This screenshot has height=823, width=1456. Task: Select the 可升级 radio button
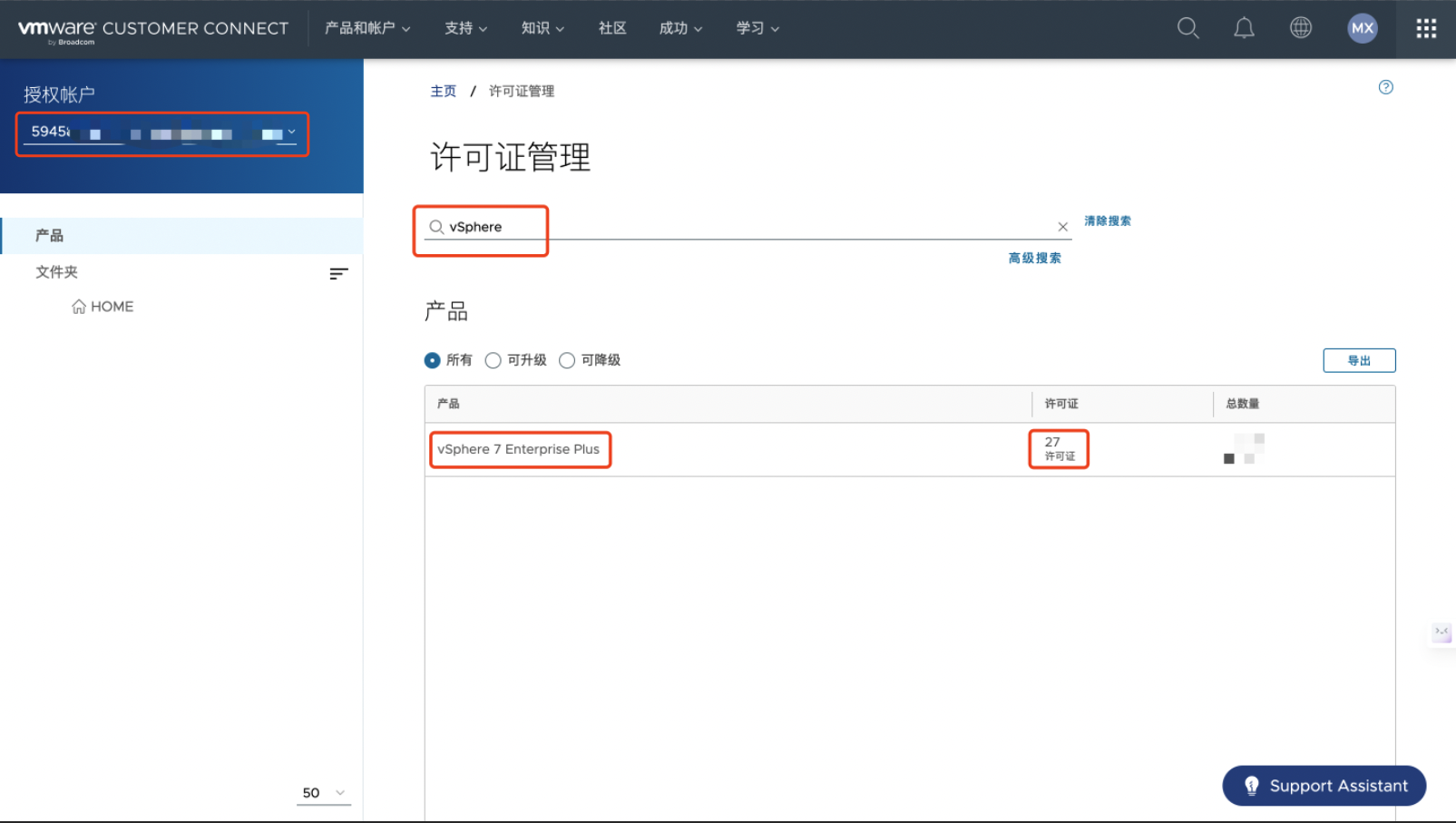(x=493, y=360)
